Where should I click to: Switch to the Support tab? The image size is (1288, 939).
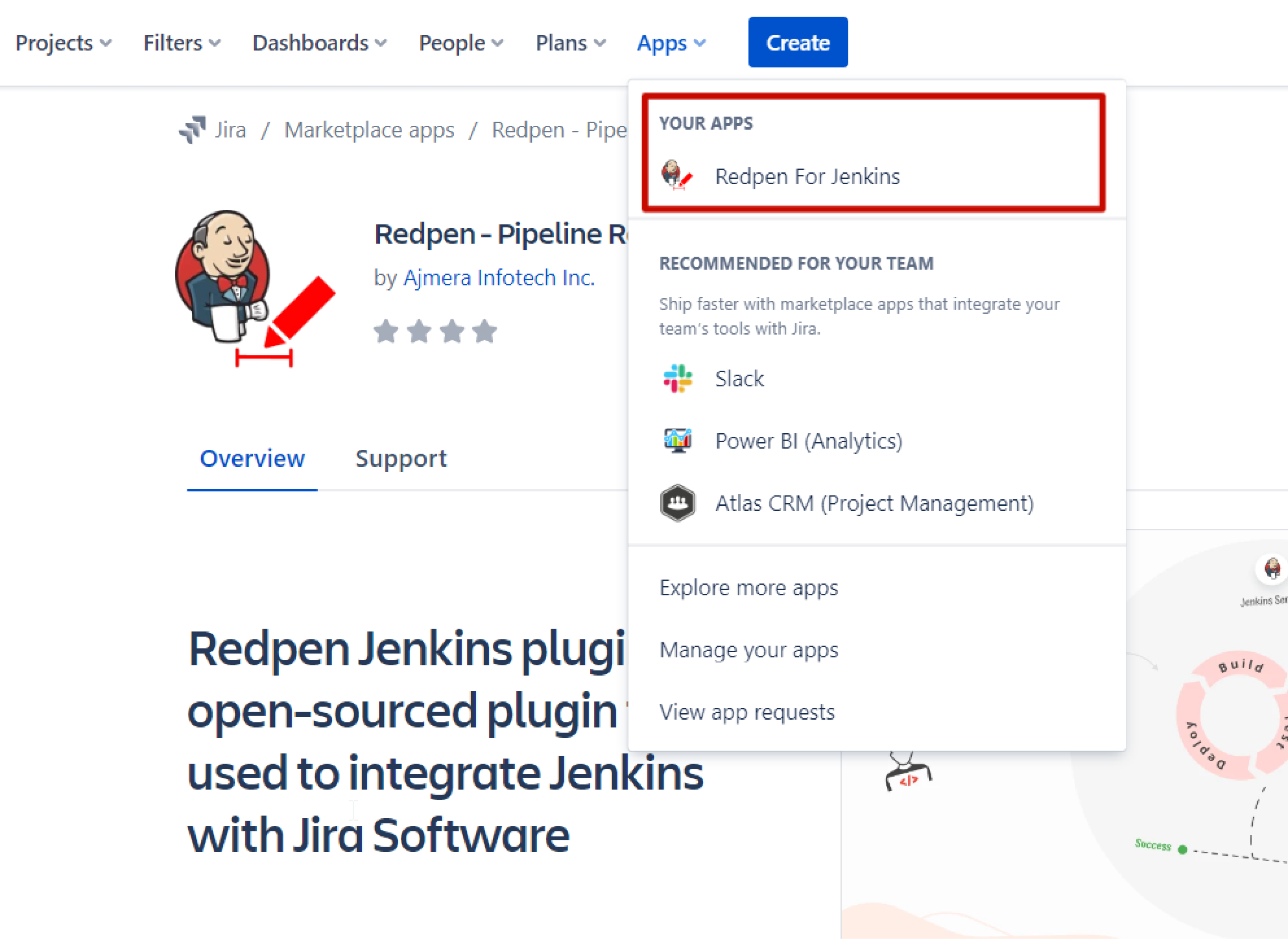(401, 458)
